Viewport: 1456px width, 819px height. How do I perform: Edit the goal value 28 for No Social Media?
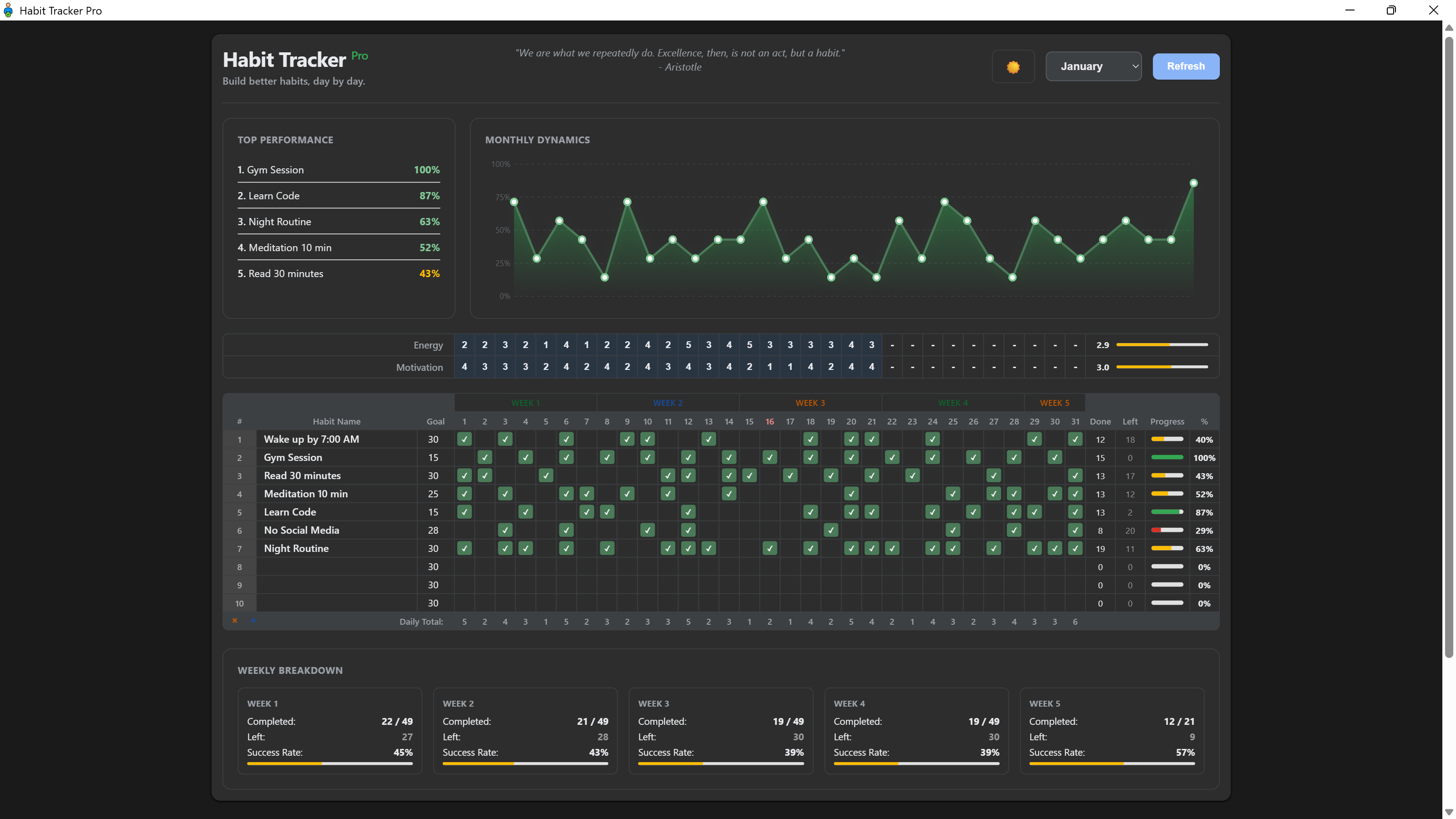click(433, 530)
